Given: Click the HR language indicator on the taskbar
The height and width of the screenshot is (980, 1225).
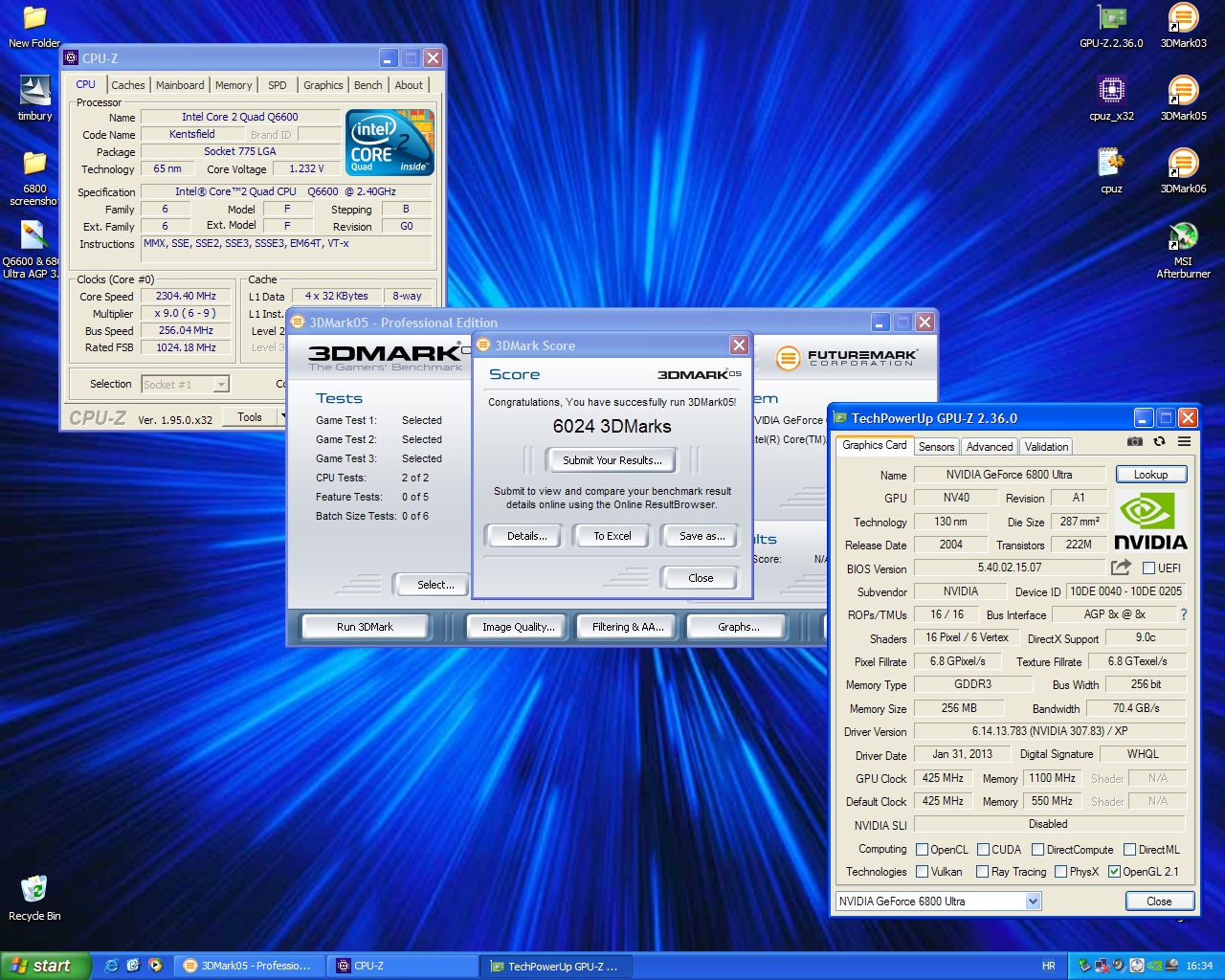Looking at the screenshot, I should coord(1049,966).
